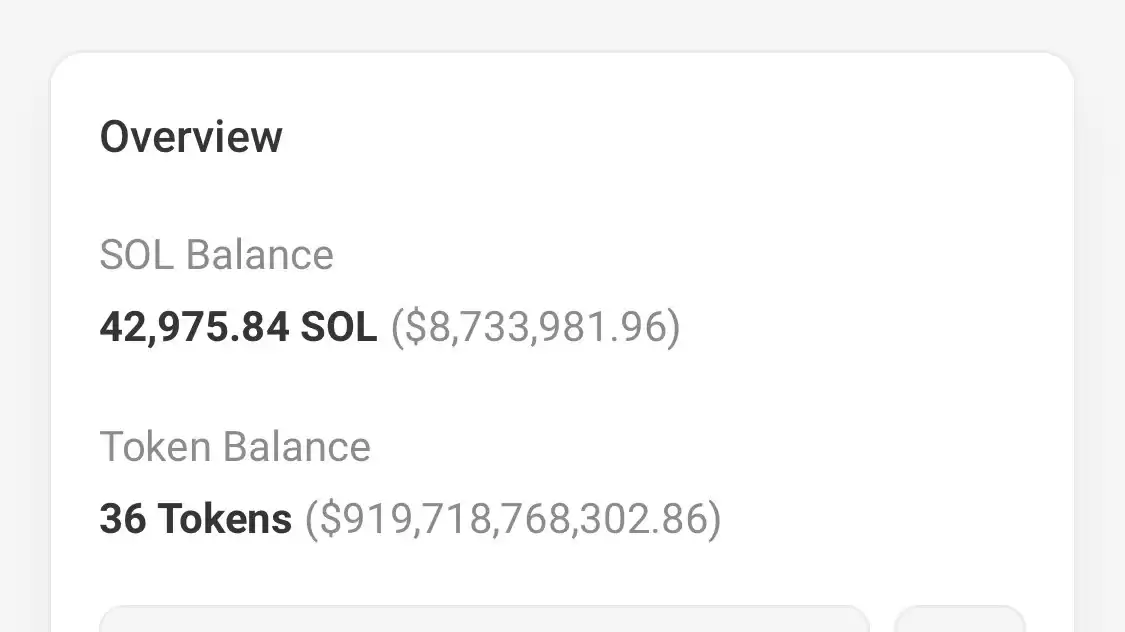The height and width of the screenshot is (632, 1125).
Task: Click the SOL Balance label
Action: coord(216,255)
